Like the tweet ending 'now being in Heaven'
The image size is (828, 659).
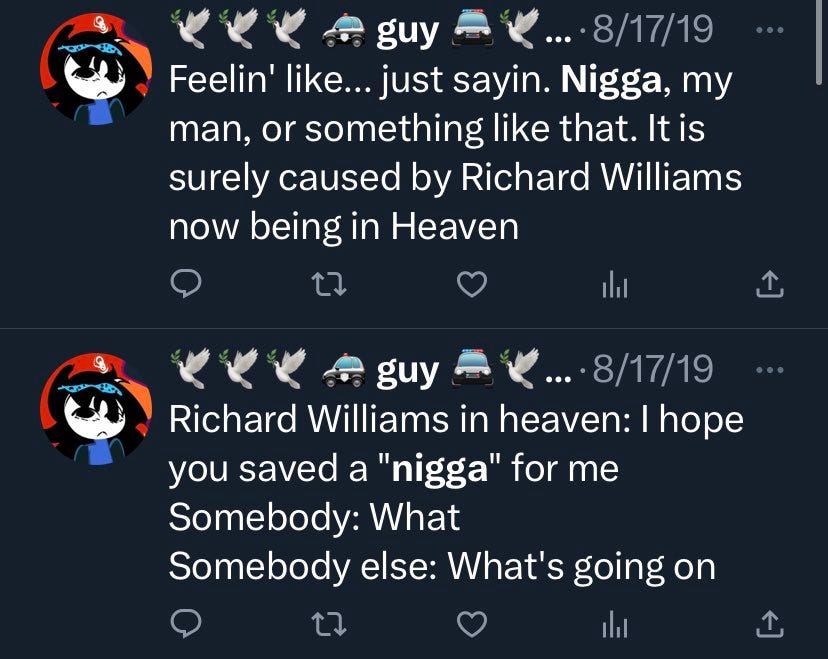[x=472, y=284]
